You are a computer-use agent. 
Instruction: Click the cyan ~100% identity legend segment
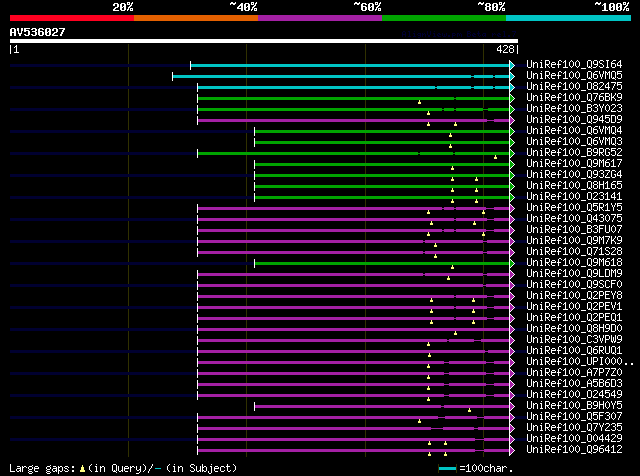tap(569, 18)
